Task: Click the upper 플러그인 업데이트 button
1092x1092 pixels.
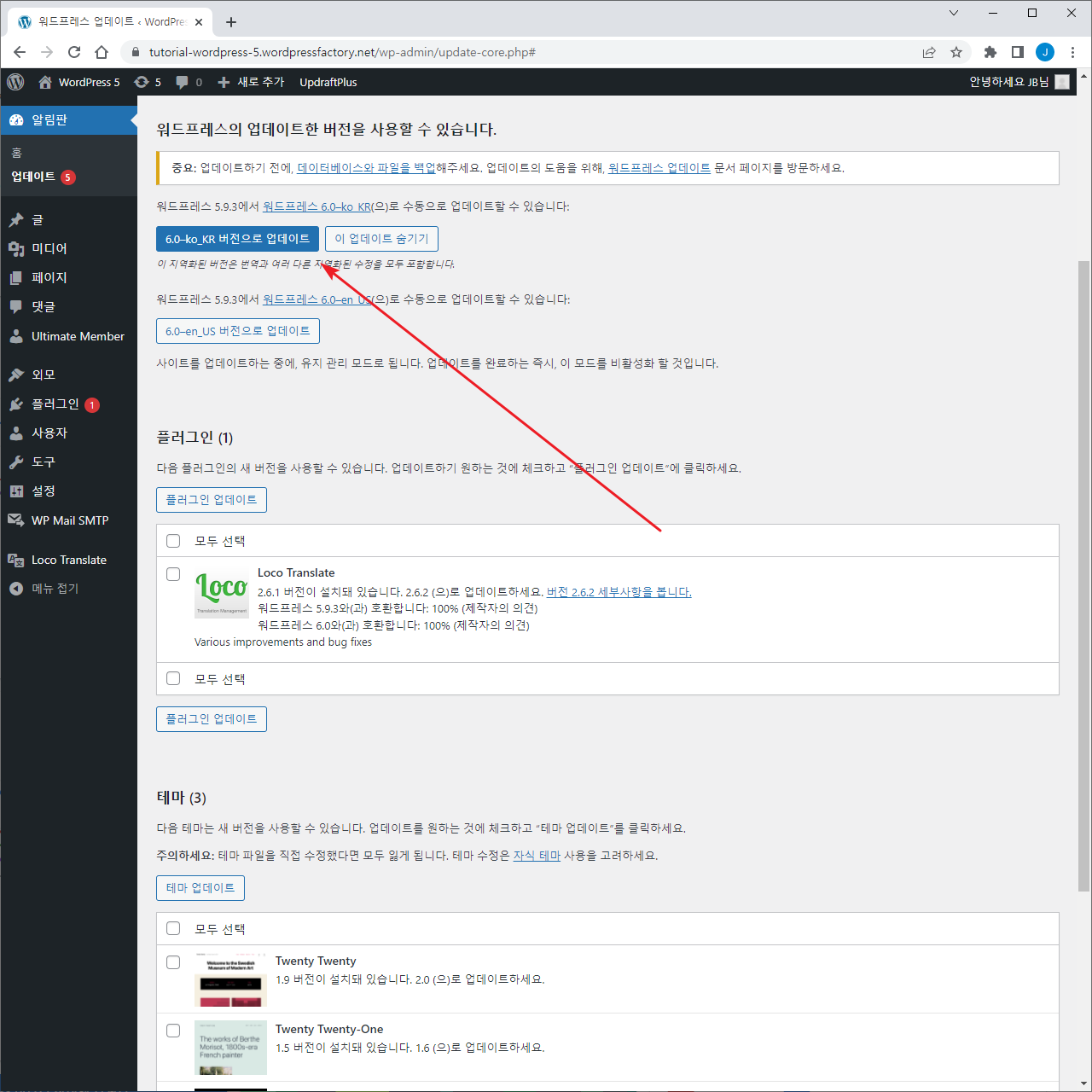Action: [x=212, y=500]
